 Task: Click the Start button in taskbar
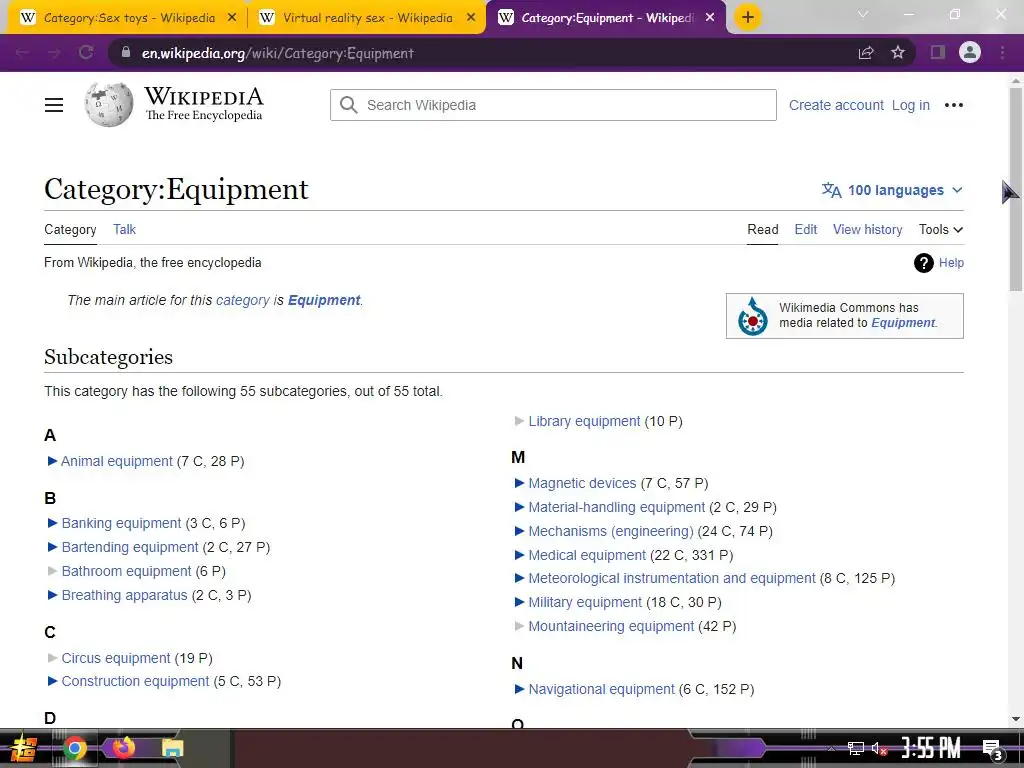23,748
